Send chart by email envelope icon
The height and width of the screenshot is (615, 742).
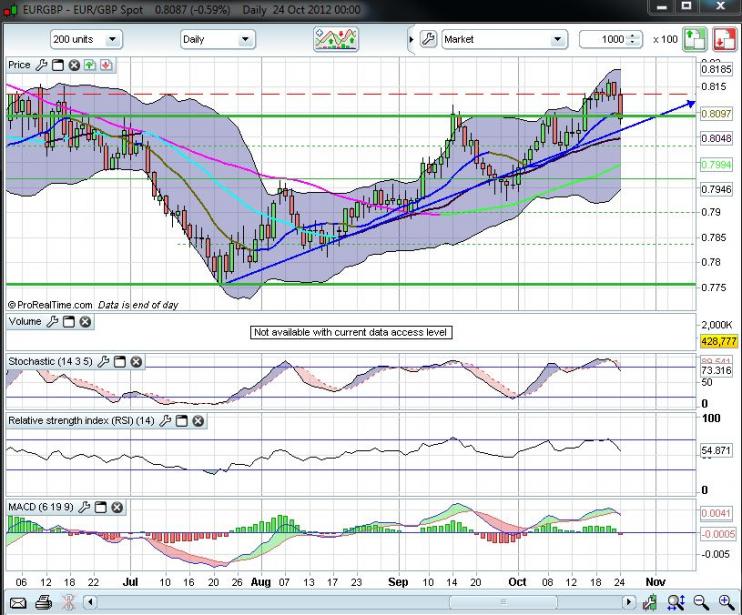pyautogui.click(x=18, y=602)
